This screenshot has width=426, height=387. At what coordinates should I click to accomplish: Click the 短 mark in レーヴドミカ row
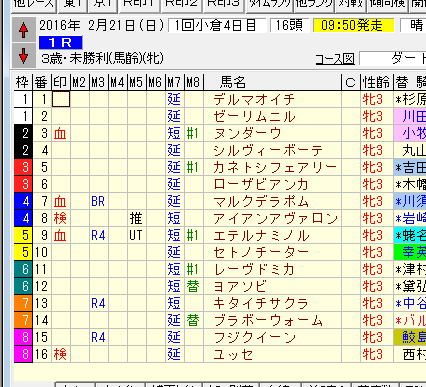[x=174, y=269]
